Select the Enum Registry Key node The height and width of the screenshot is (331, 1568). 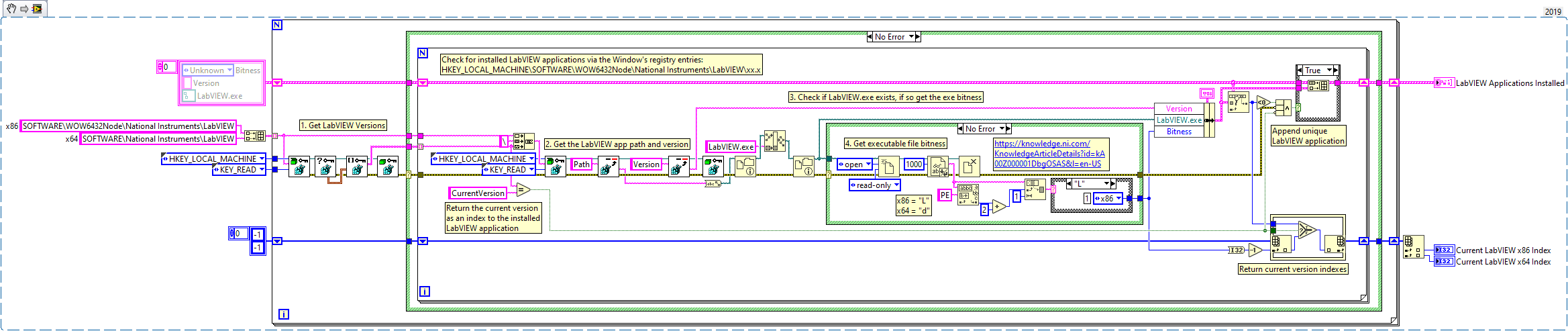pos(357,166)
